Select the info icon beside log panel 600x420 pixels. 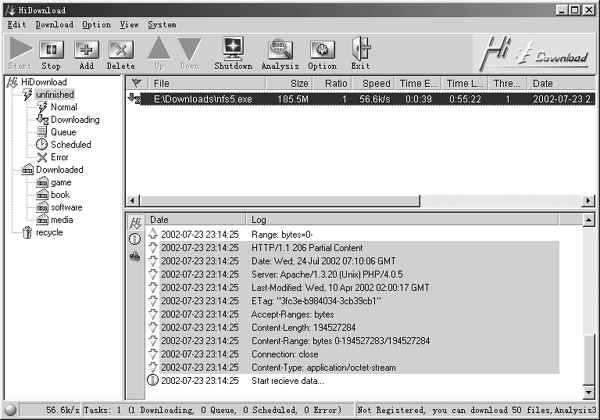point(135,239)
